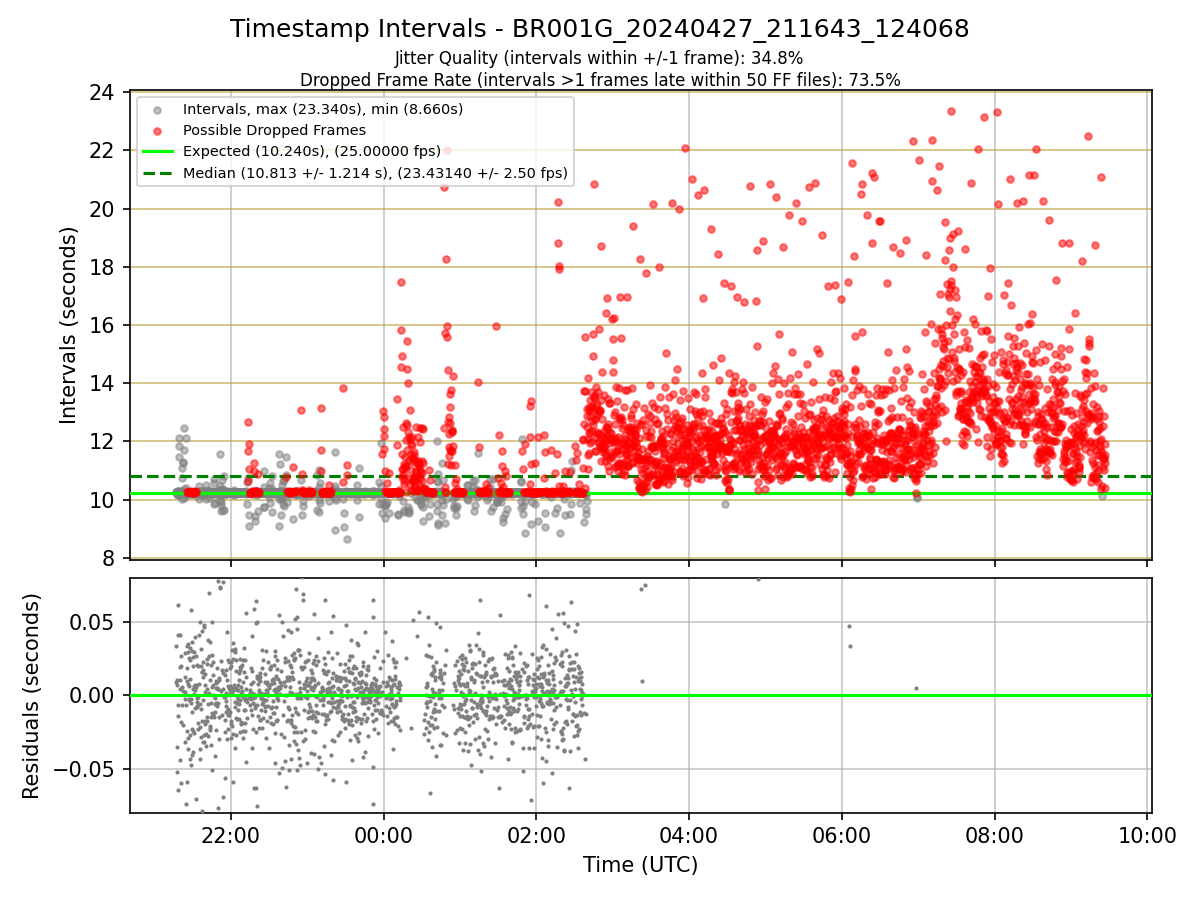The image size is (1200, 900).
Task: Click legend entry 'Median (10.813 +/- 1.214 s)'
Action: (x=375, y=173)
